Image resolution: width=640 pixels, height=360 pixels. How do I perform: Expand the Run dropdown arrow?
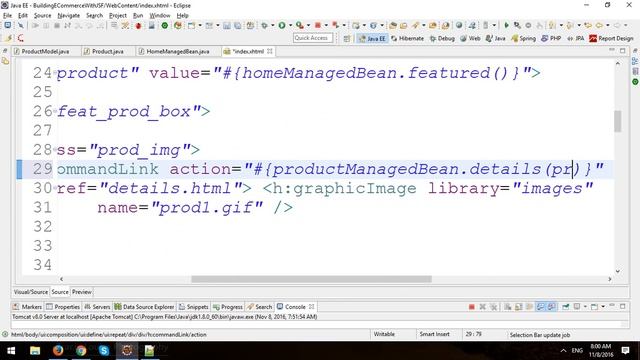point(290,25)
